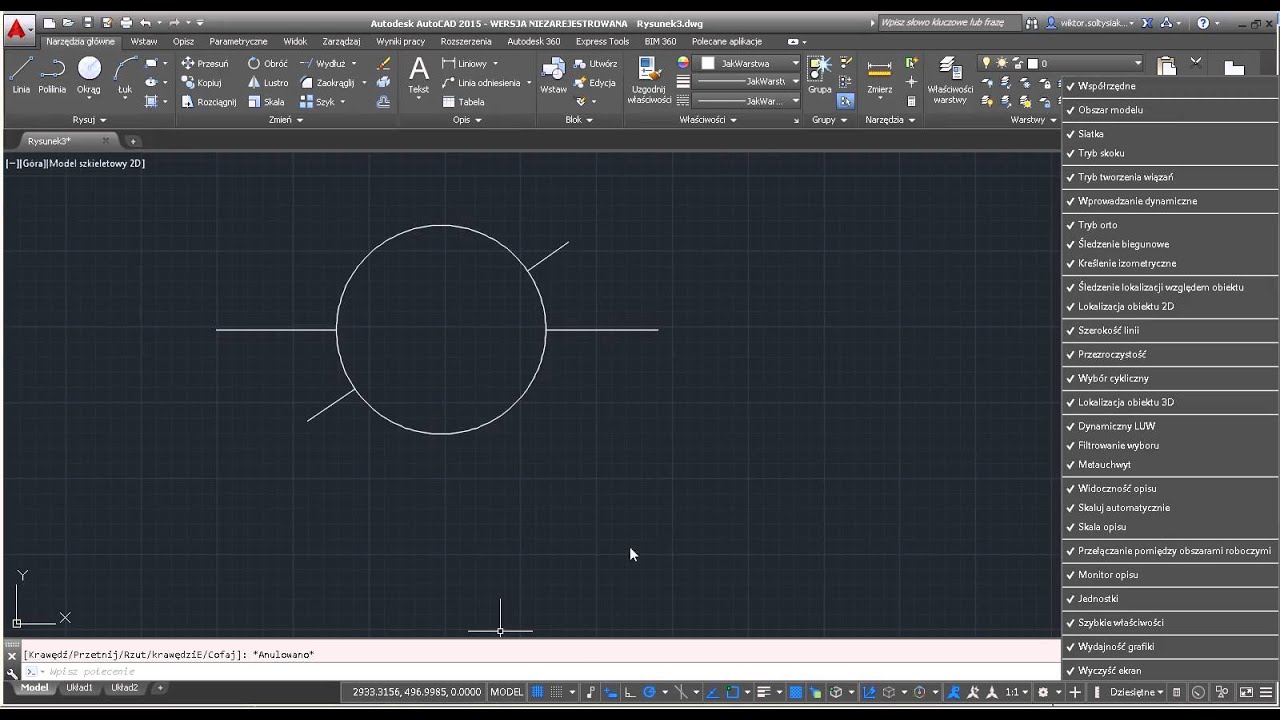1280x720 pixels.
Task: Open the Opisz ribbon tab
Action: [x=183, y=42]
